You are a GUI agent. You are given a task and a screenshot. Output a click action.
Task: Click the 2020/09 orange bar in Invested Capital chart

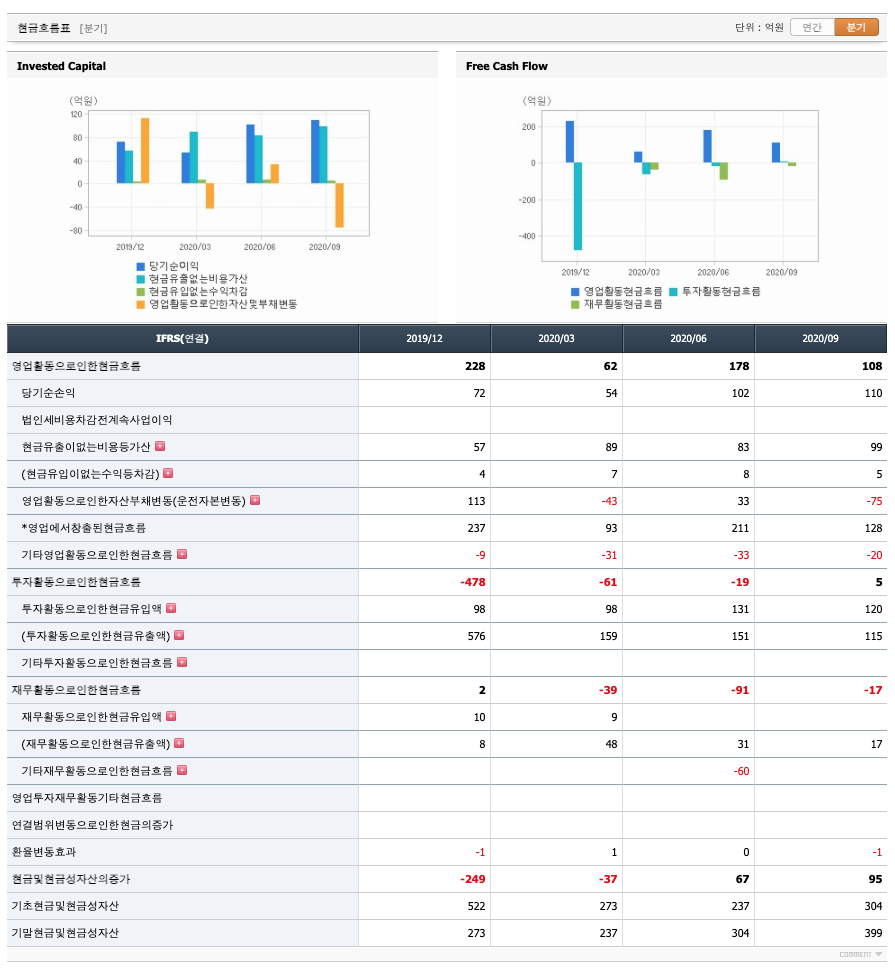click(x=339, y=205)
